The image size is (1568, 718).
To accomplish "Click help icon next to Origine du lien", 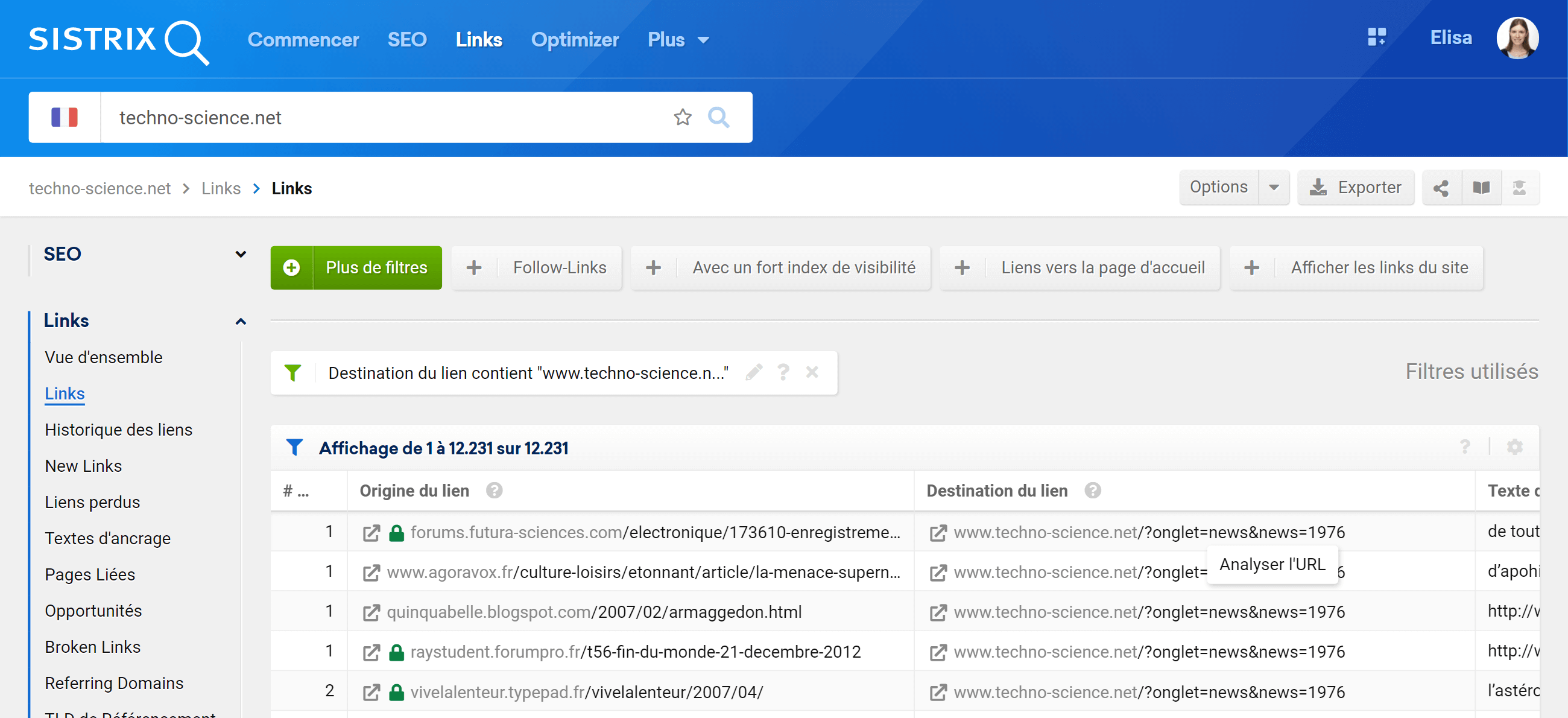I will click(x=494, y=491).
